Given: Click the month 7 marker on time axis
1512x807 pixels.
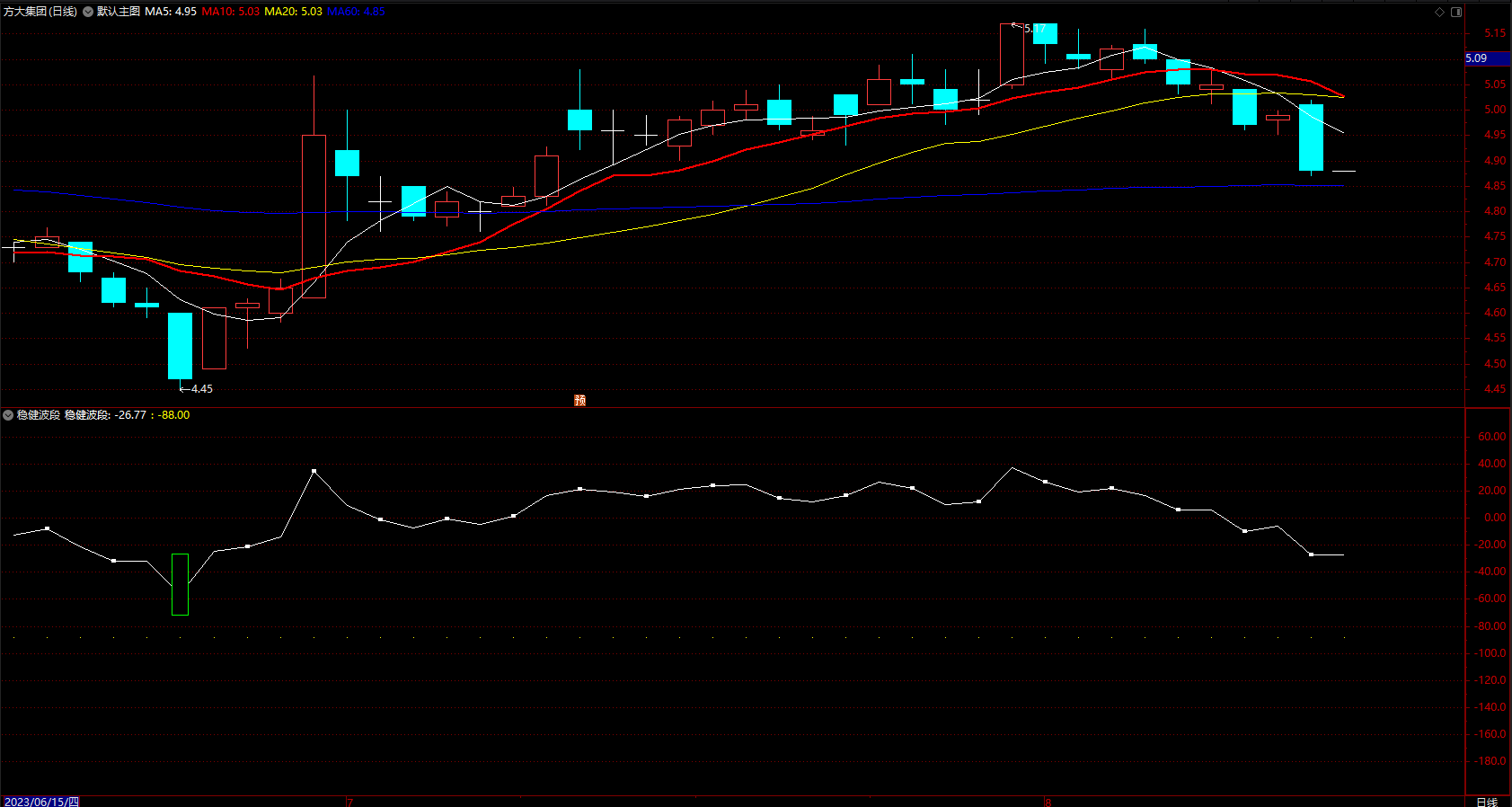Looking at the screenshot, I should pos(349,802).
